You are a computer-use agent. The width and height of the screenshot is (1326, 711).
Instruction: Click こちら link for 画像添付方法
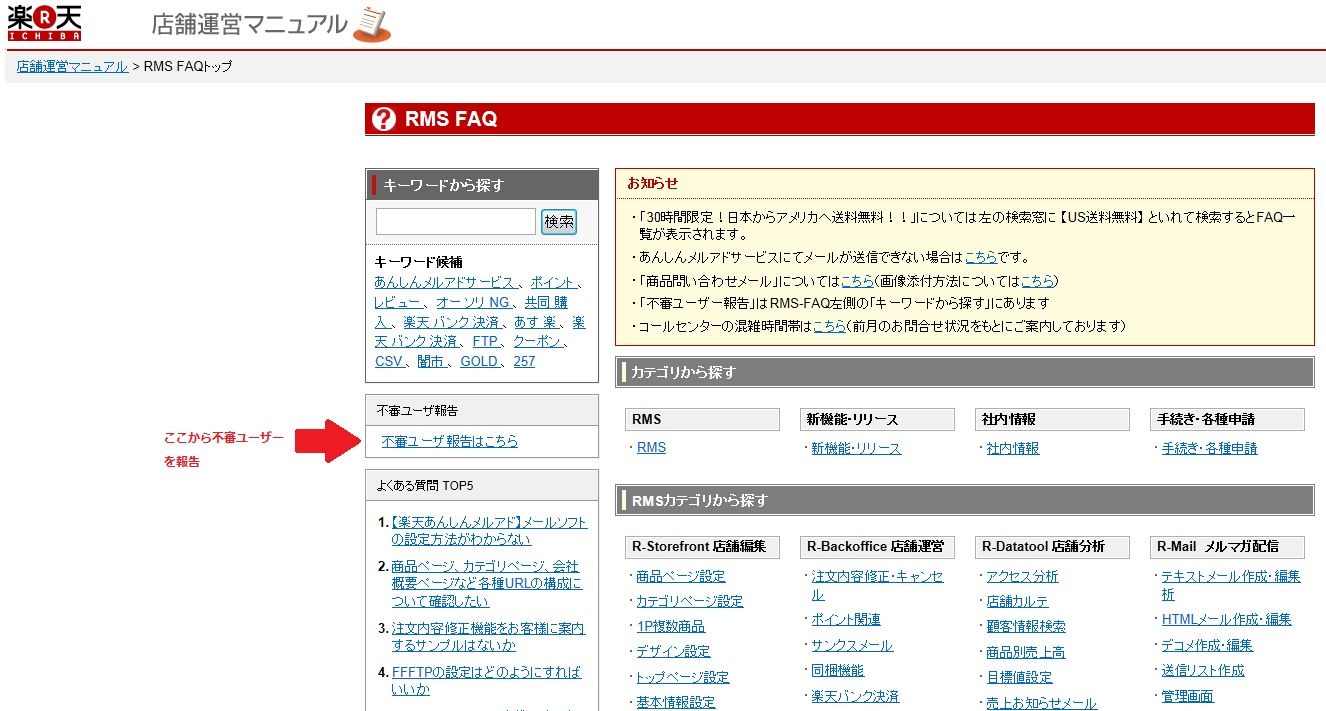coord(1037,281)
